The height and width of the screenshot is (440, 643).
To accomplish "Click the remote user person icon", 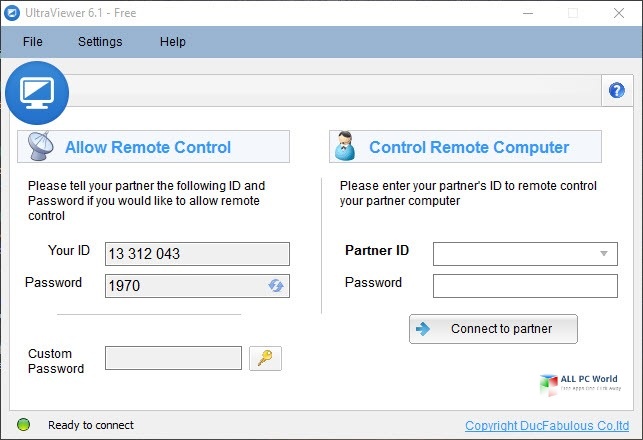I will [x=345, y=146].
